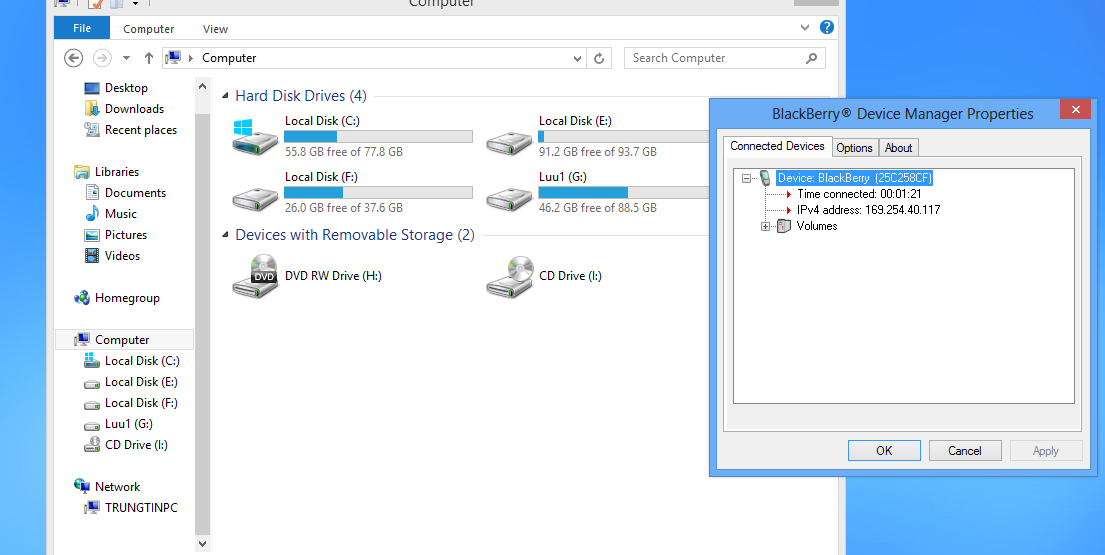Collapse Devices with Removable Storage group
Viewport: 1105px width, 555px height.
(x=226, y=235)
